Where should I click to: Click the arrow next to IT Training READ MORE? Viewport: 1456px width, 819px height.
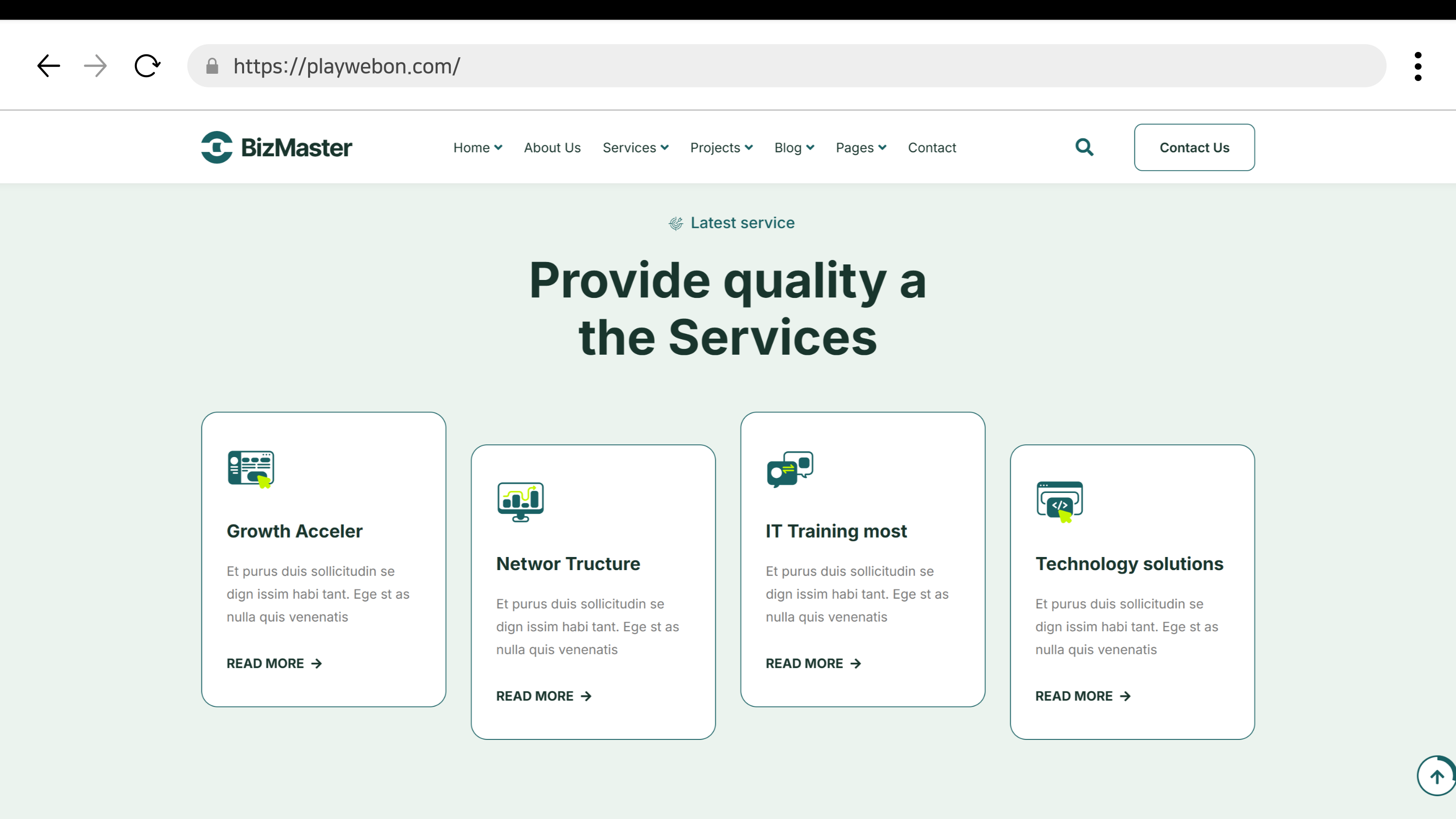tap(856, 664)
